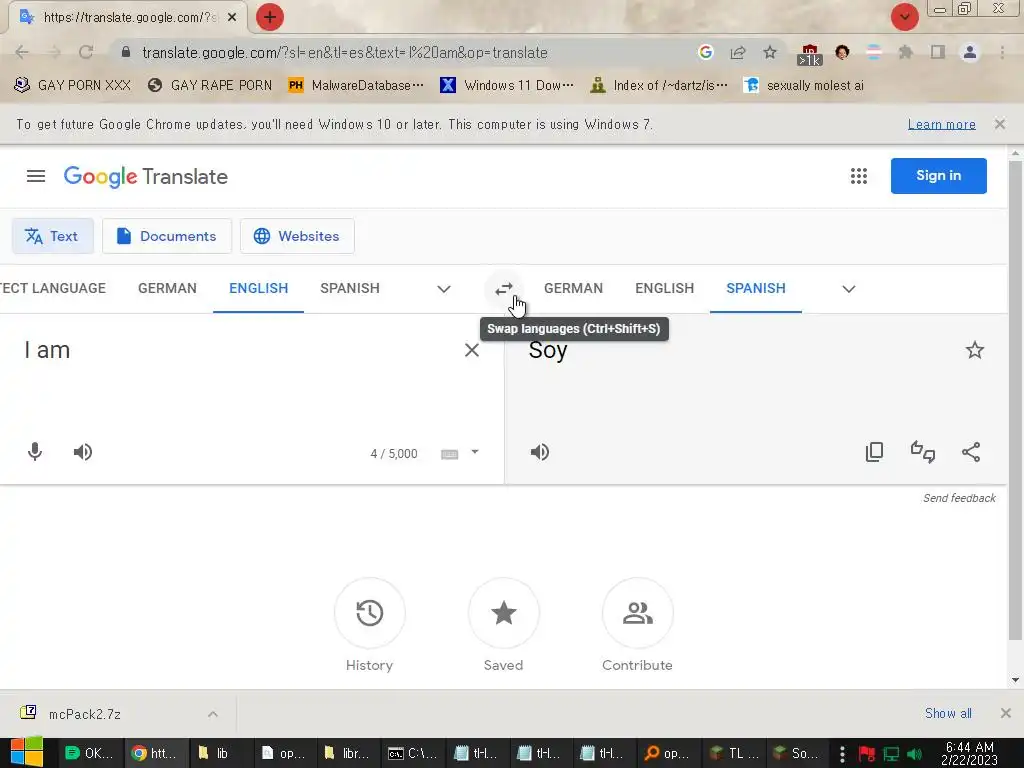This screenshot has height=768, width=1024.
Task: Open the History panel
Action: (370, 613)
